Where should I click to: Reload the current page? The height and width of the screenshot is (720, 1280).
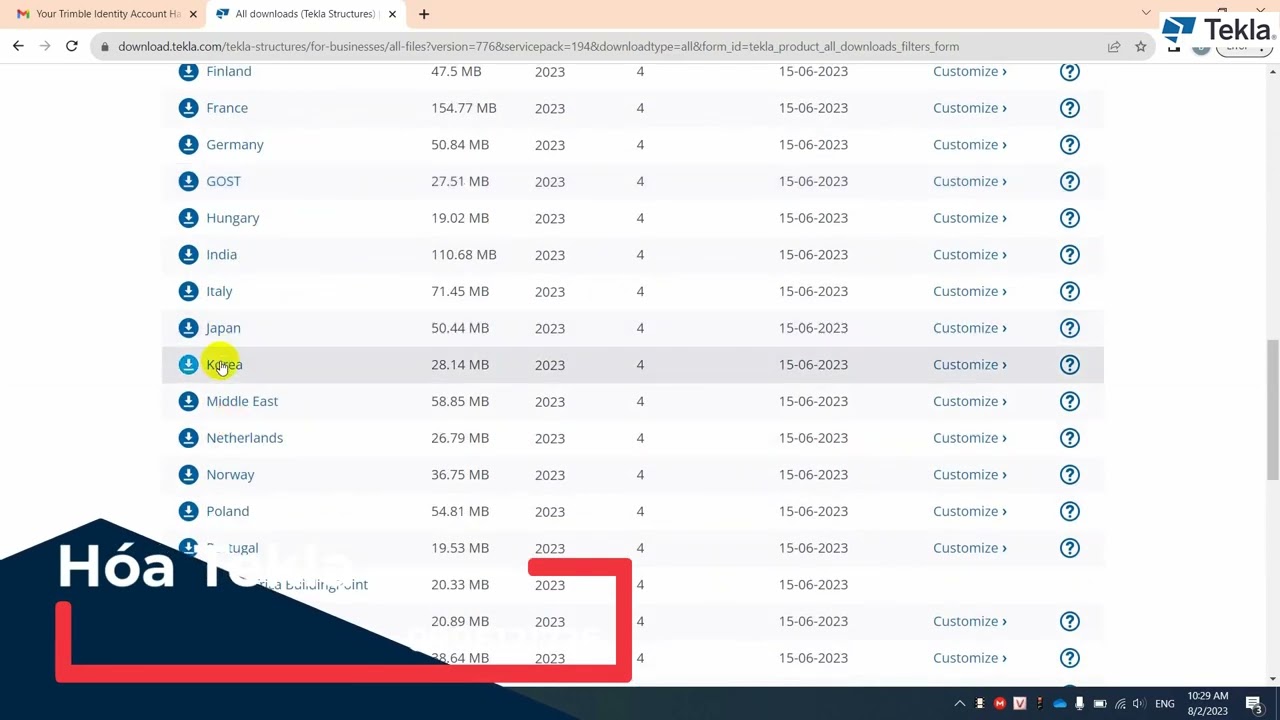point(72,46)
